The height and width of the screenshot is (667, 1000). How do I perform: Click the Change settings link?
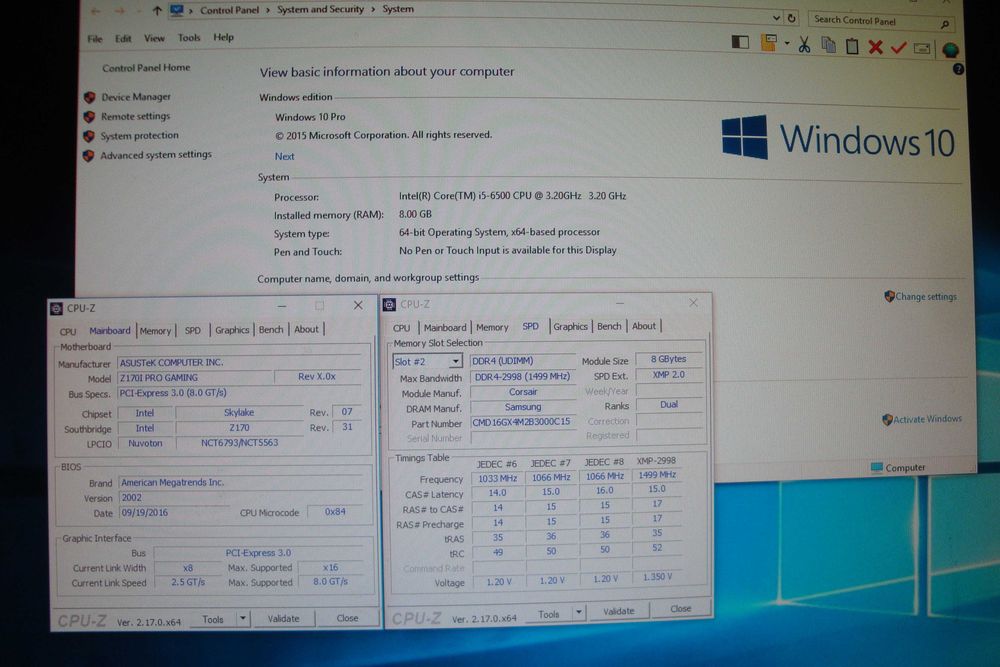click(x=925, y=297)
